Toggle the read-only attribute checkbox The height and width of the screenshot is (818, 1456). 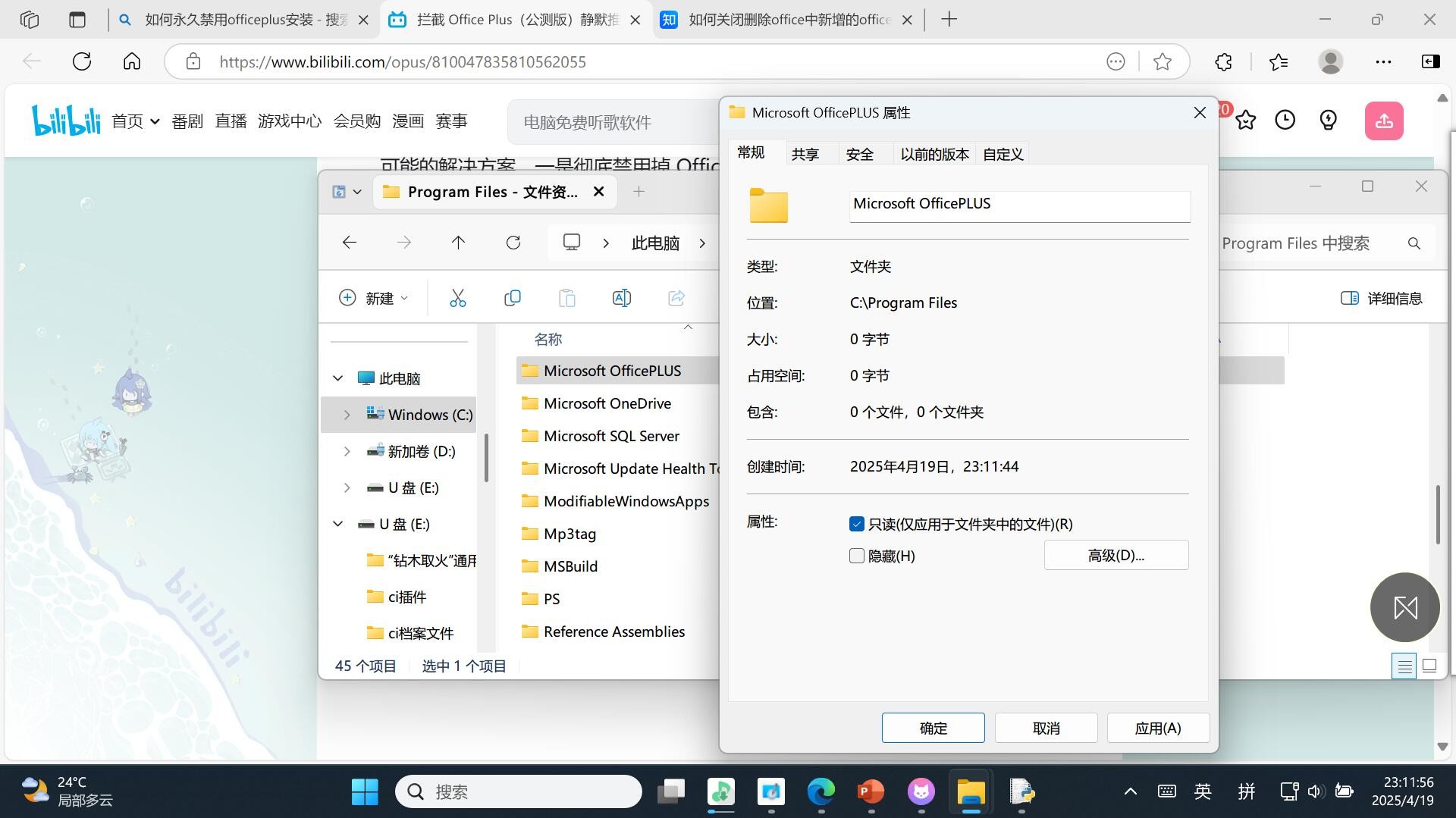point(857,524)
